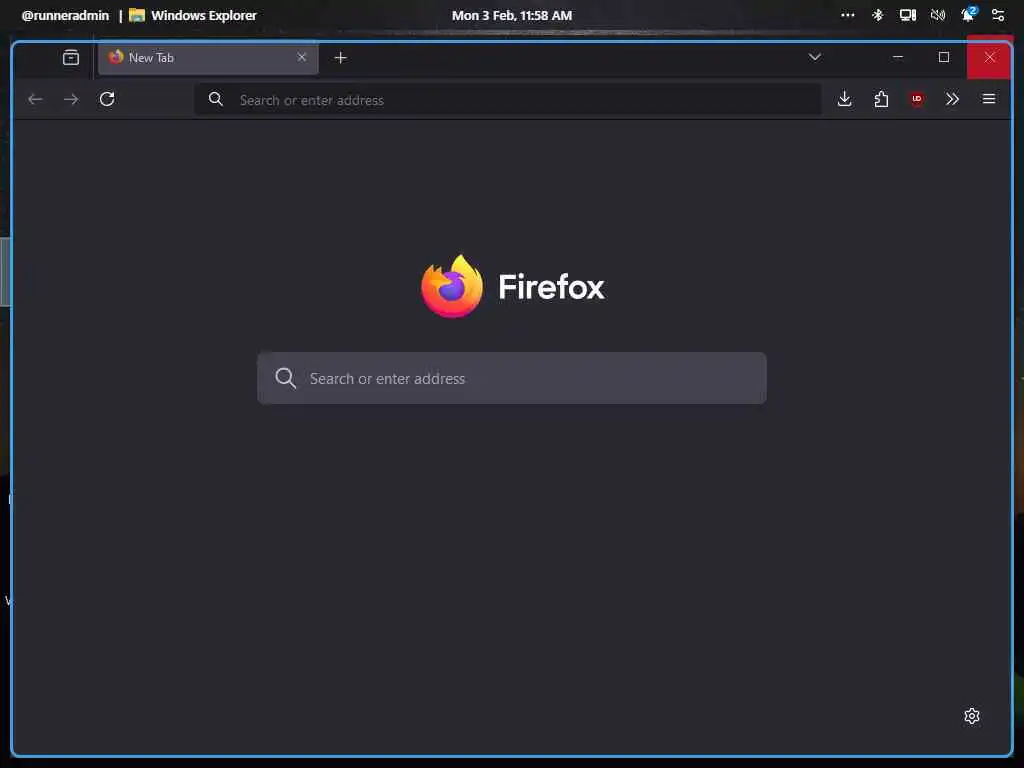Screen dimensions: 1024x768
Task: Show hidden tray items ellipsis
Action: click(x=848, y=15)
